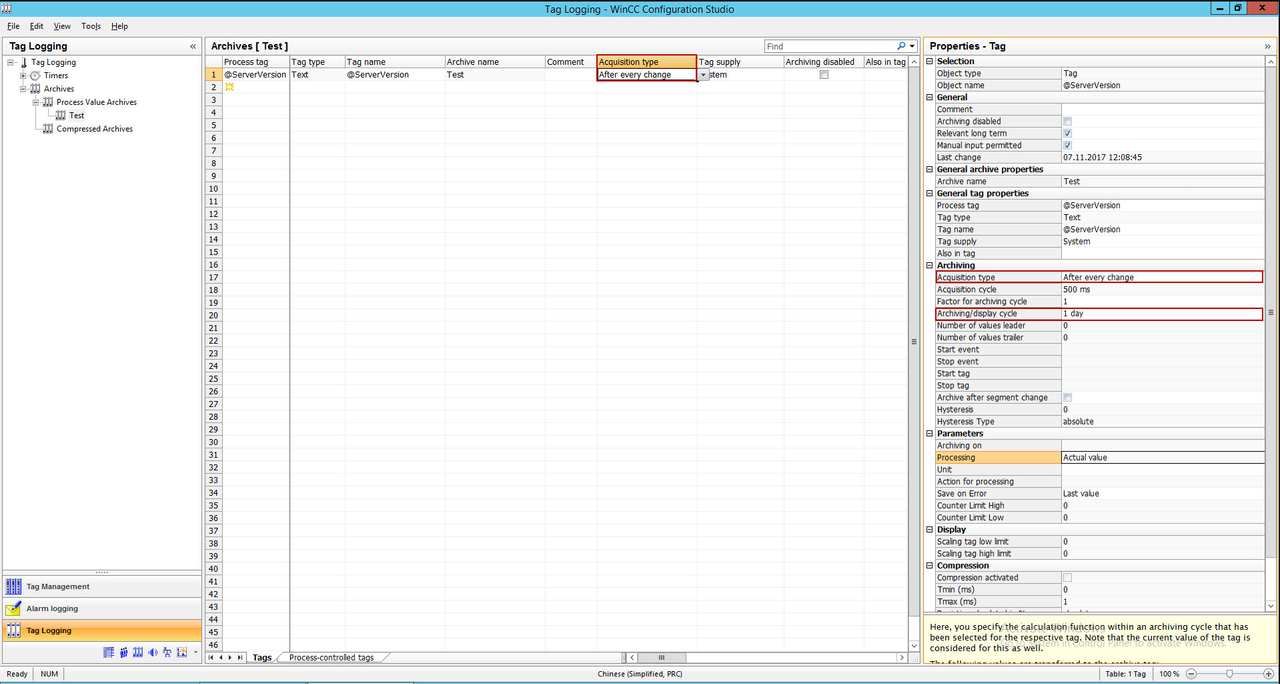Adjust the zoom slider handle
Viewport: 1280px width, 684px height.
tap(1229, 674)
